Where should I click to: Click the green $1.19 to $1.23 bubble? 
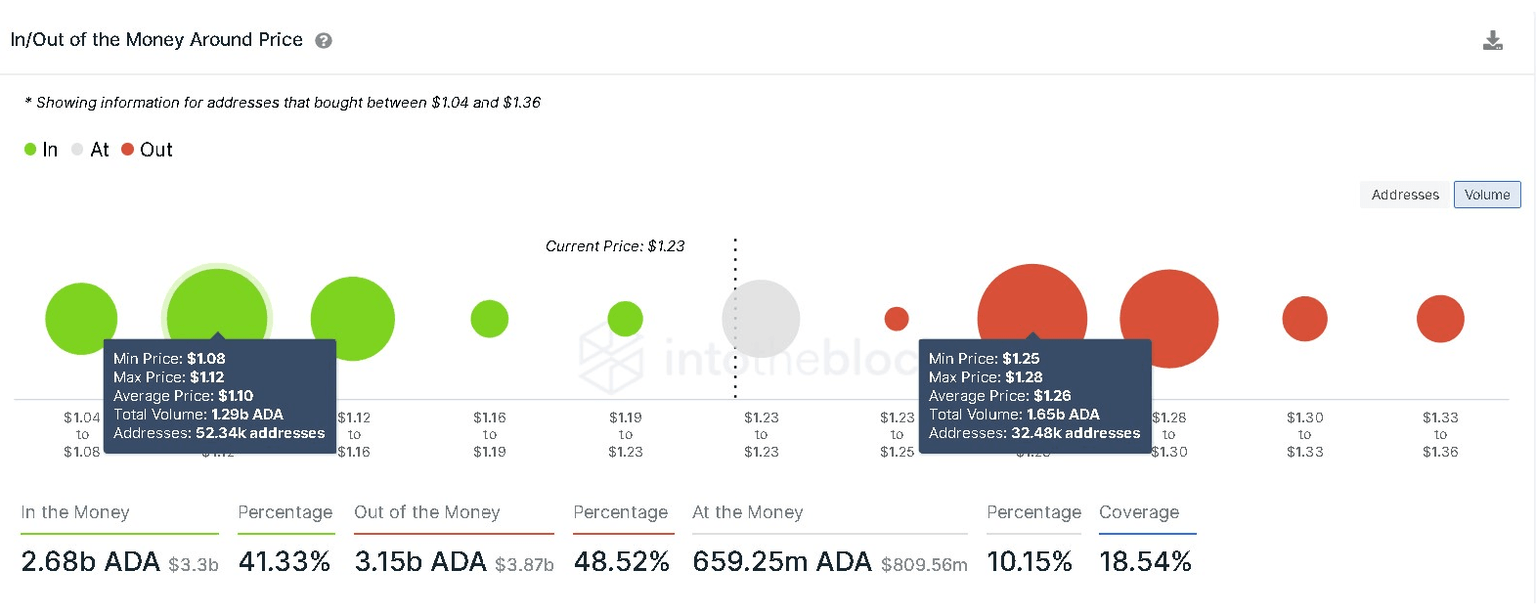625,319
